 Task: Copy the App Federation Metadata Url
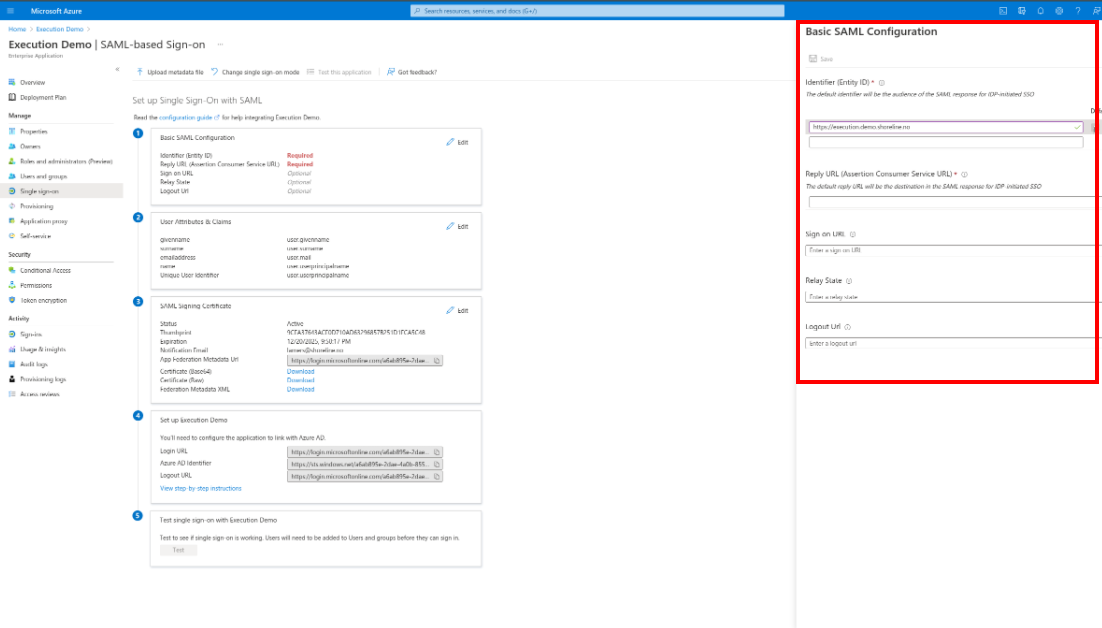click(x=436, y=360)
